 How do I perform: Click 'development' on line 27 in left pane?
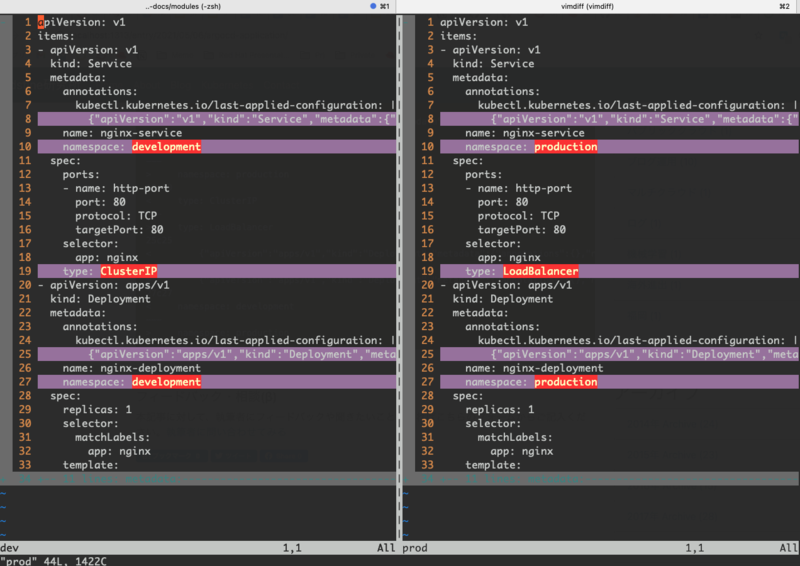click(166, 382)
